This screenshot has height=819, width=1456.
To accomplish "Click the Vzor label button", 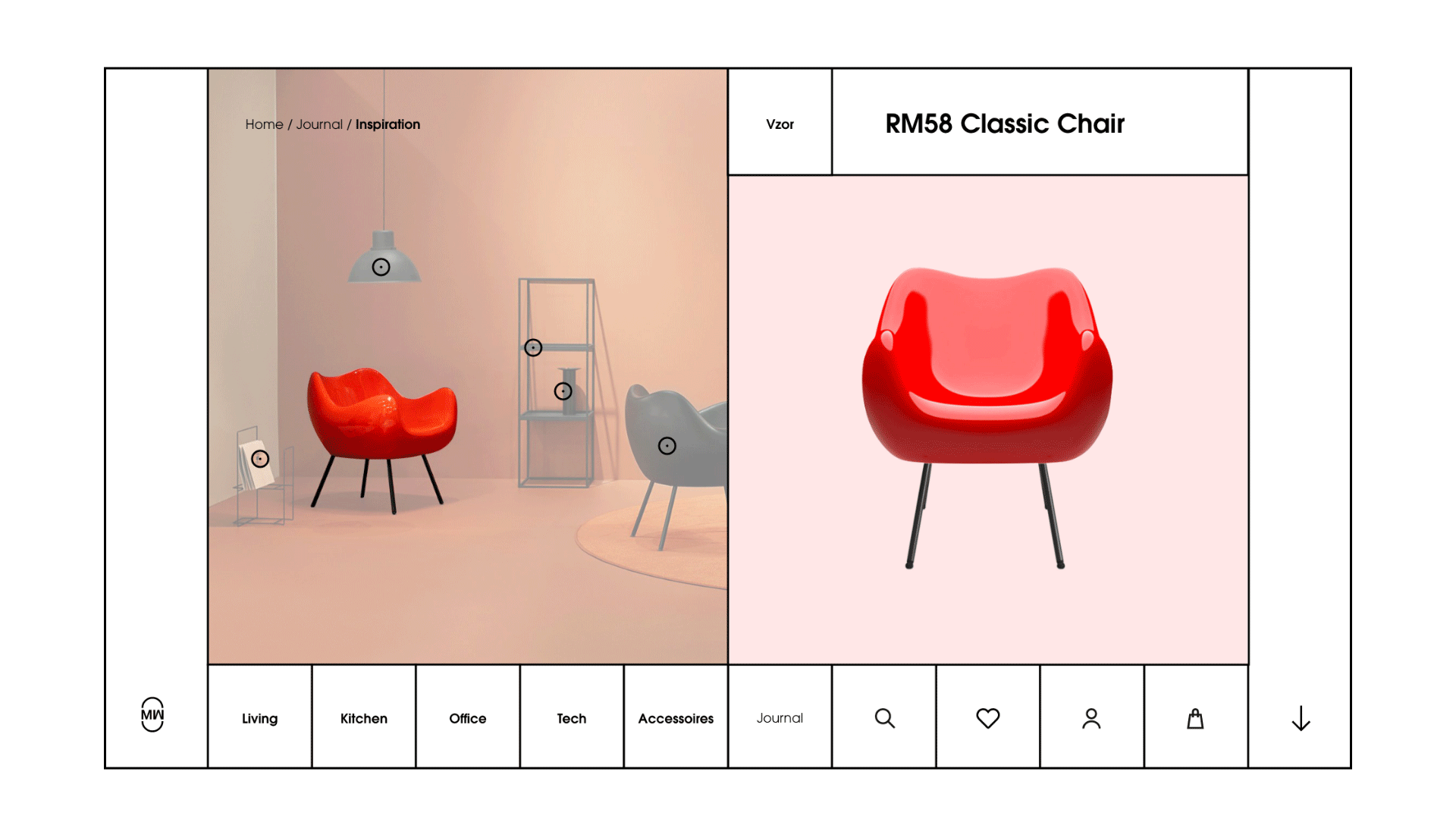I will point(780,123).
